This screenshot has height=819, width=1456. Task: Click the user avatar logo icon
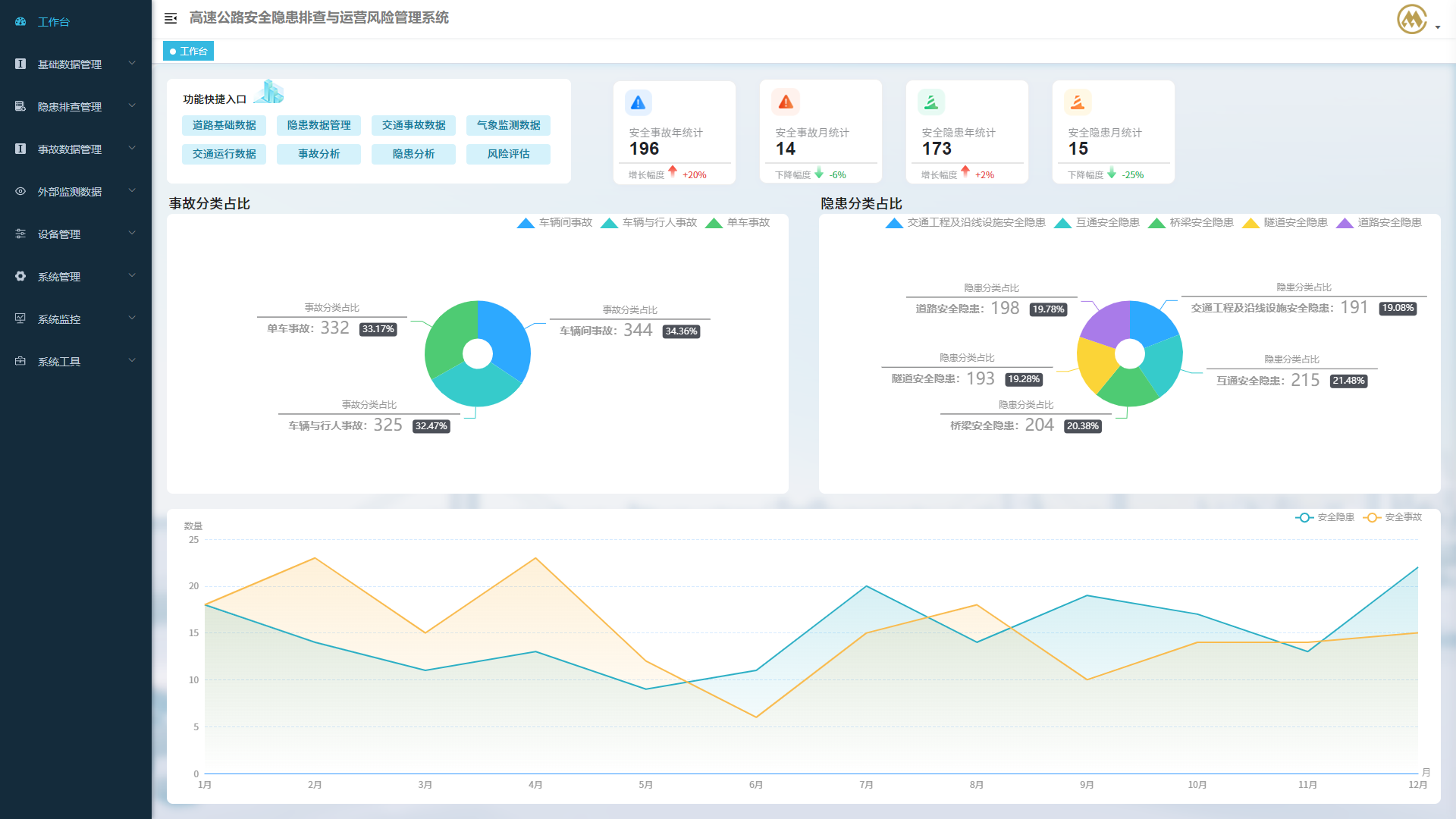click(1412, 19)
